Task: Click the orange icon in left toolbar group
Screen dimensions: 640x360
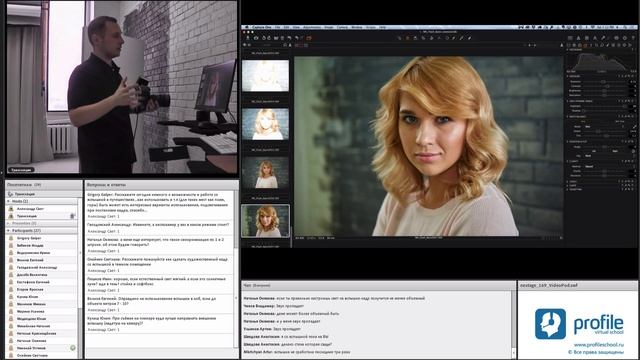Action: [309, 38]
